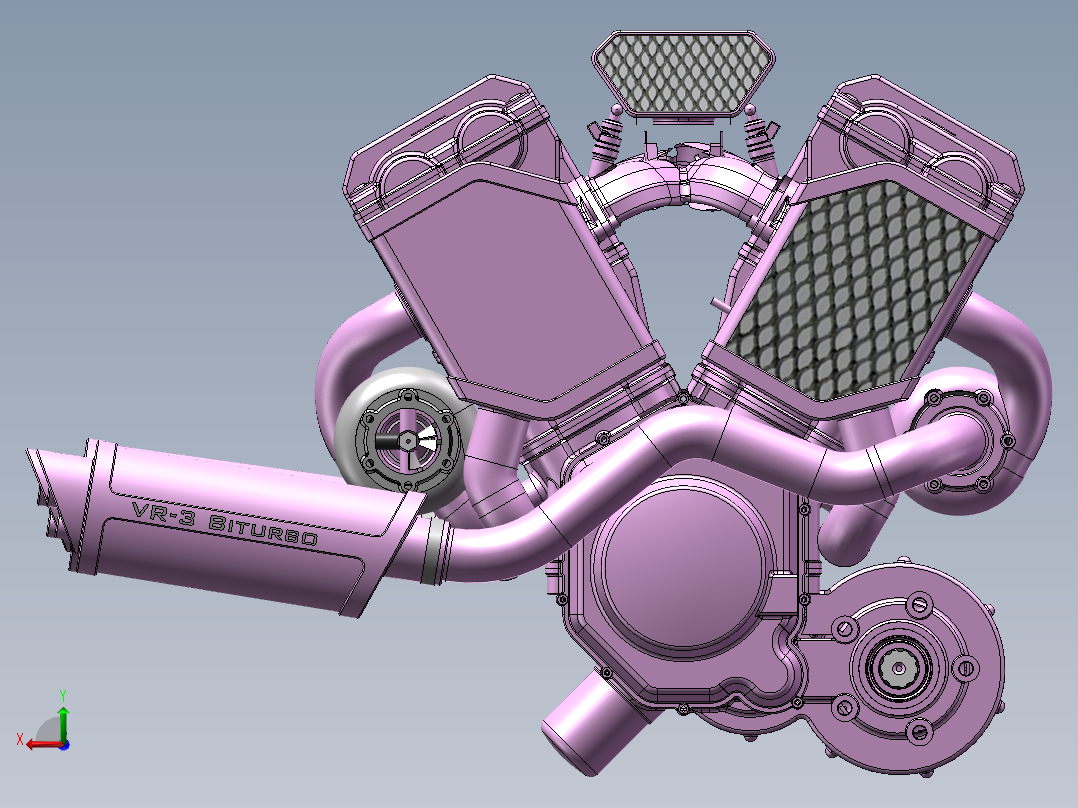This screenshot has width=1078, height=808.
Task: Click the XYZ coordinate triad
Action: [45, 722]
